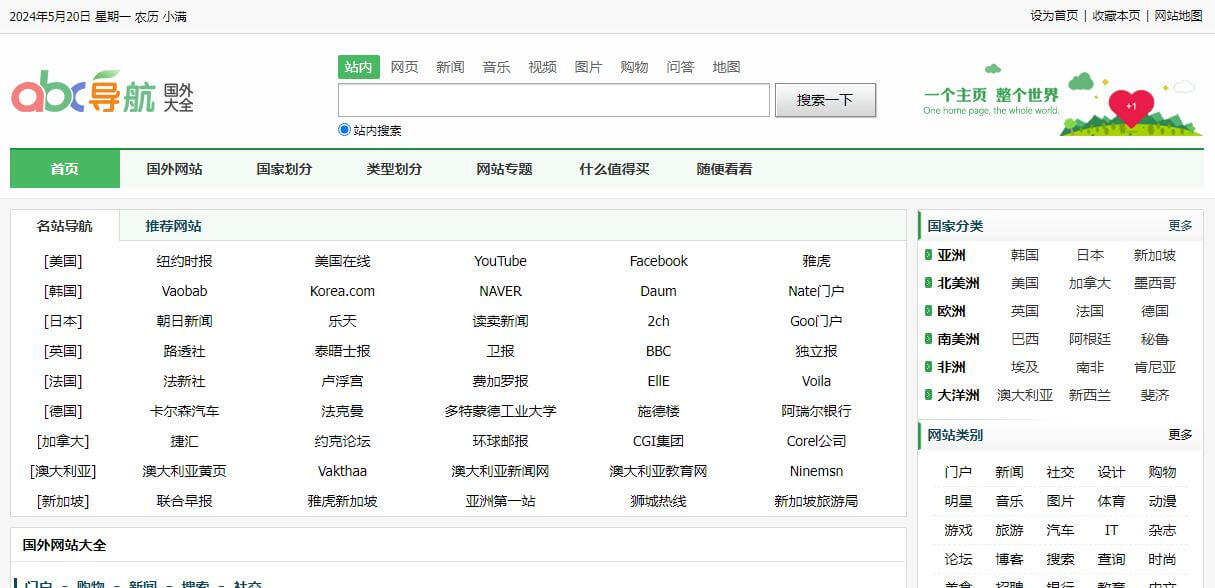Open the 什么值得买 navigation menu
The height and width of the screenshot is (588, 1215).
click(x=614, y=168)
